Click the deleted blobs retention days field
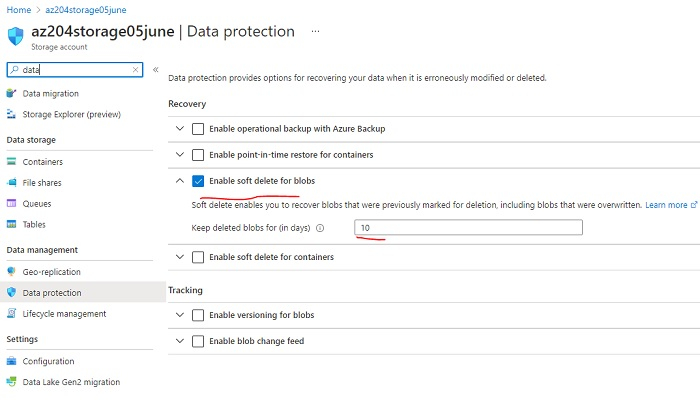The image size is (700, 404). pos(468,228)
